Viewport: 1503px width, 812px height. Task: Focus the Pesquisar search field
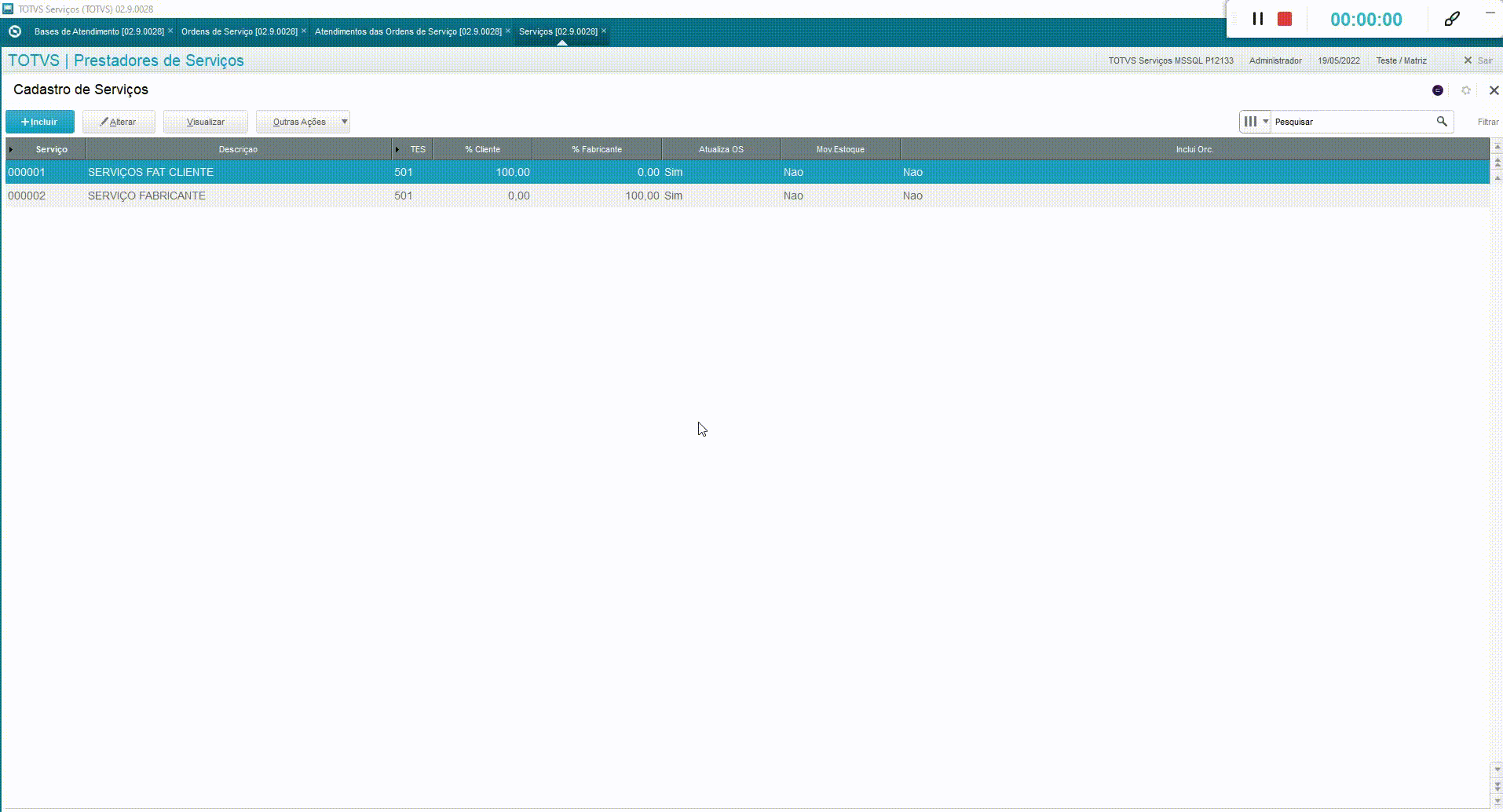tap(1352, 122)
